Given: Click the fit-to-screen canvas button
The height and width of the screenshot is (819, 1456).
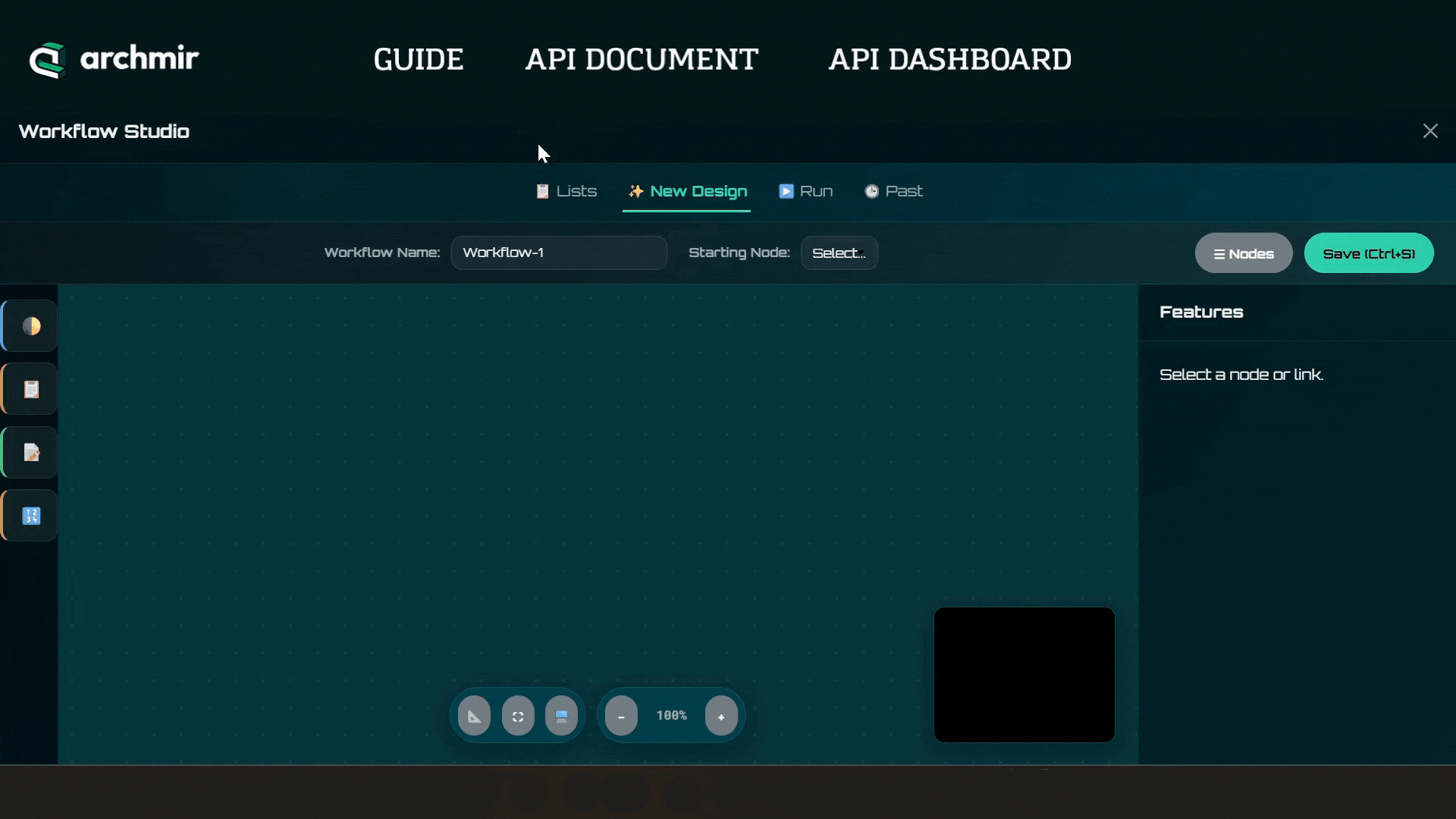Looking at the screenshot, I should [x=518, y=716].
